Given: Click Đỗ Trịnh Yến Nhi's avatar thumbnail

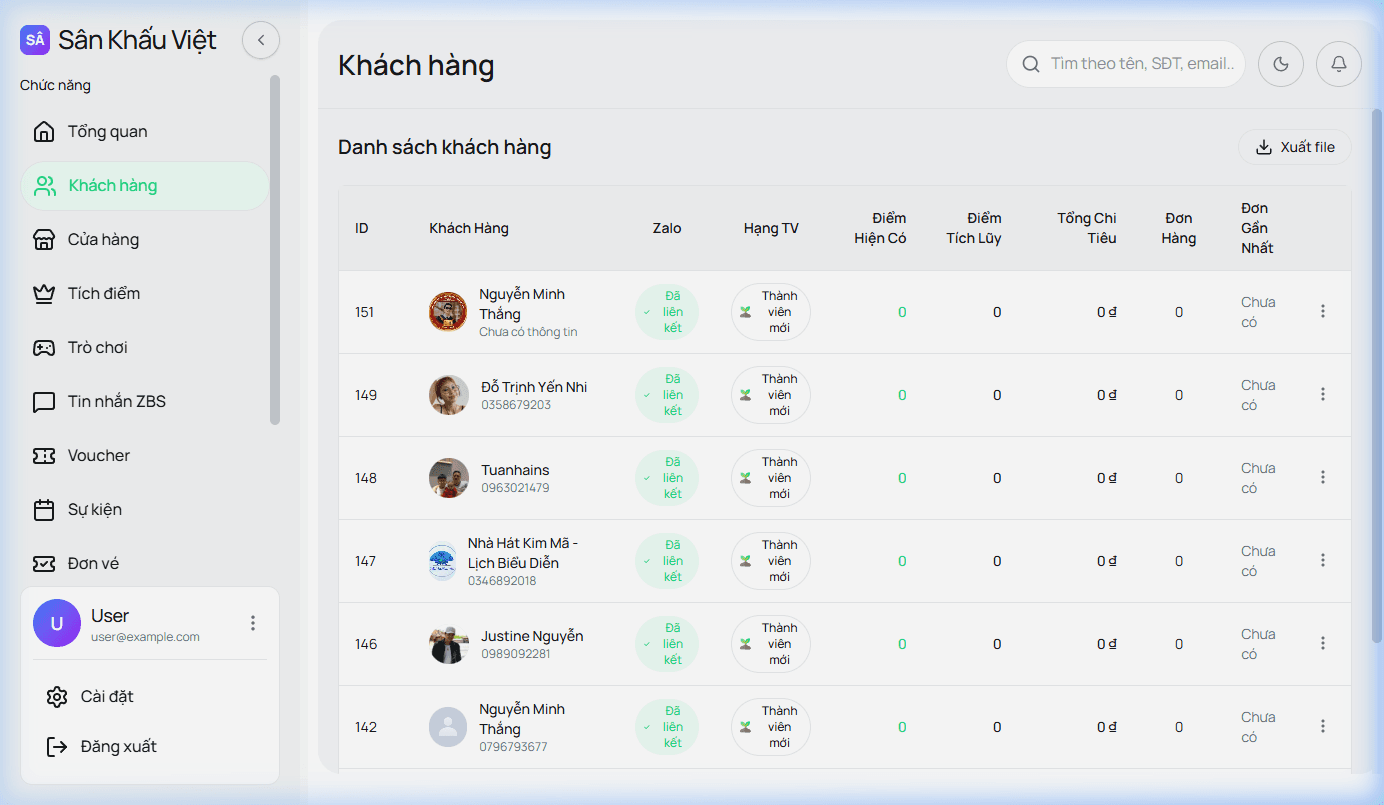Looking at the screenshot, I should pyautogui.click(x=449, y=395).
